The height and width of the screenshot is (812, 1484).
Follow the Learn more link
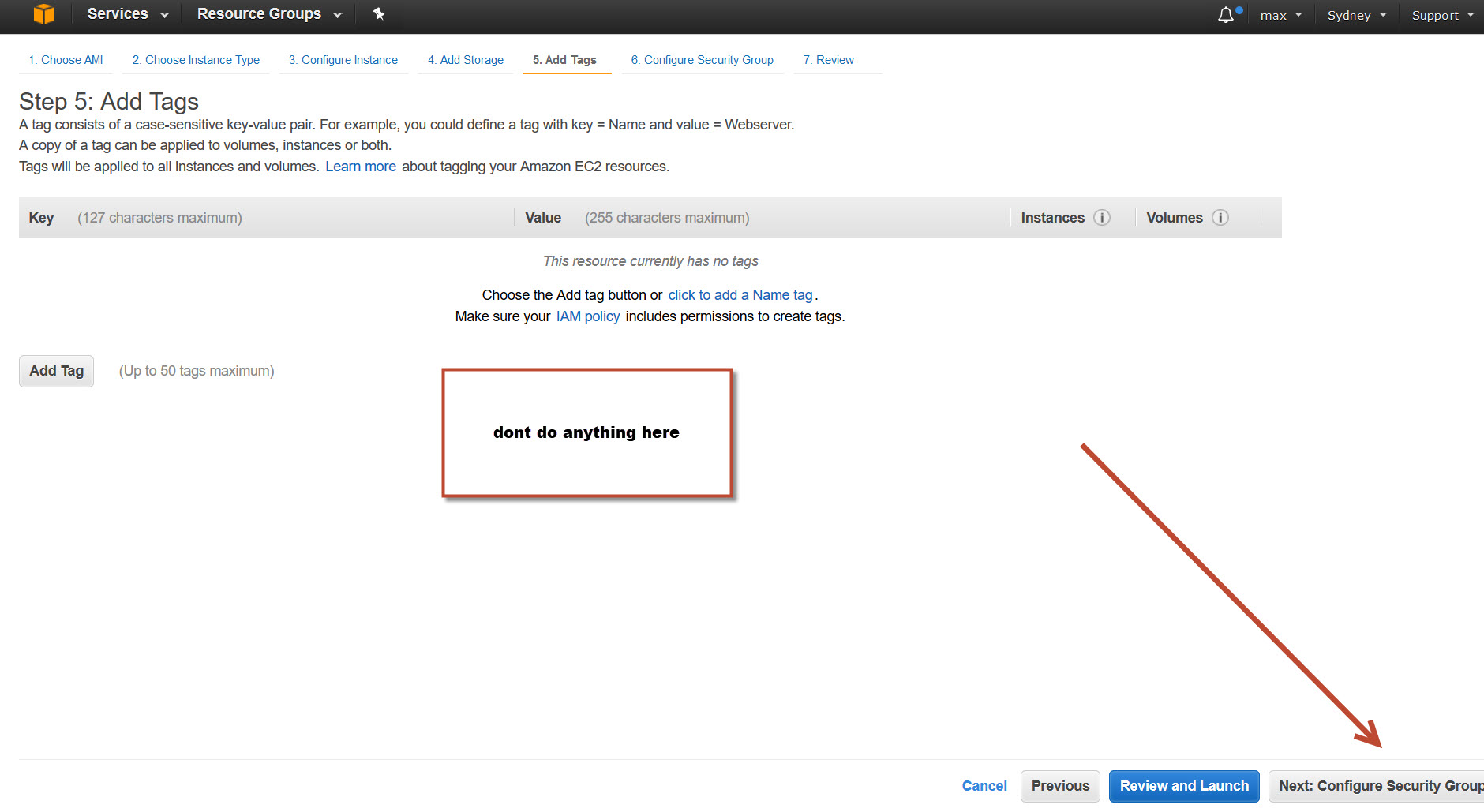361,167
